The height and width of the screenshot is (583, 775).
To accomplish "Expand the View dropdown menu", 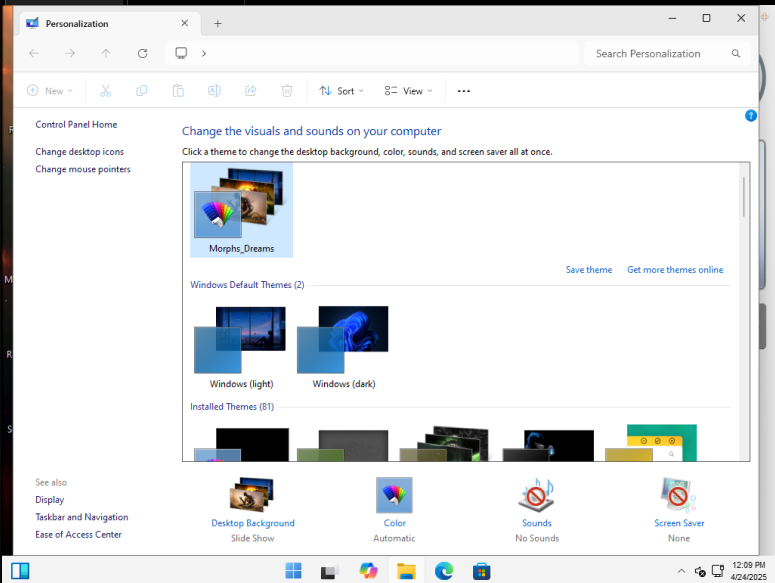I will pos(408,91).
